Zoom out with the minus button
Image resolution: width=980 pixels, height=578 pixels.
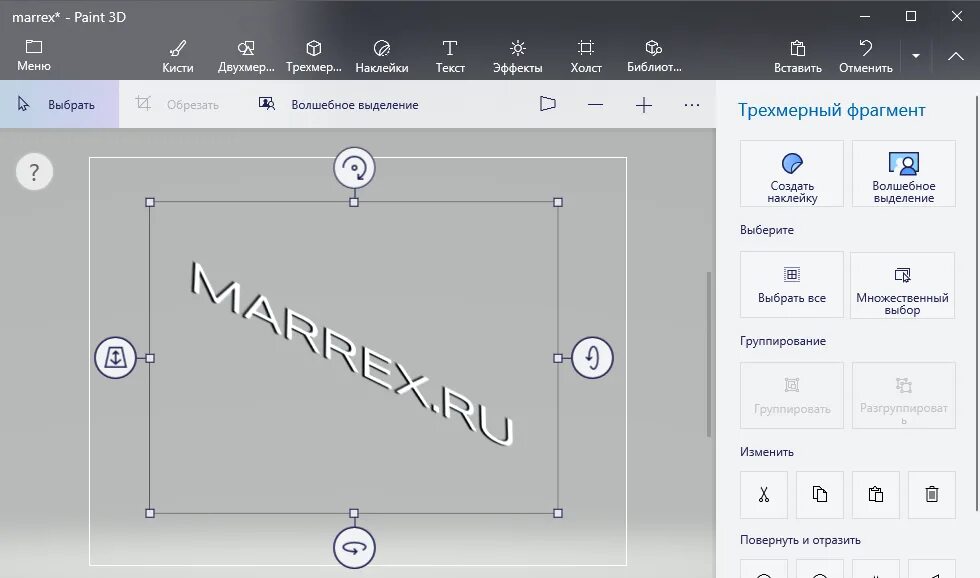click(596, 105)
